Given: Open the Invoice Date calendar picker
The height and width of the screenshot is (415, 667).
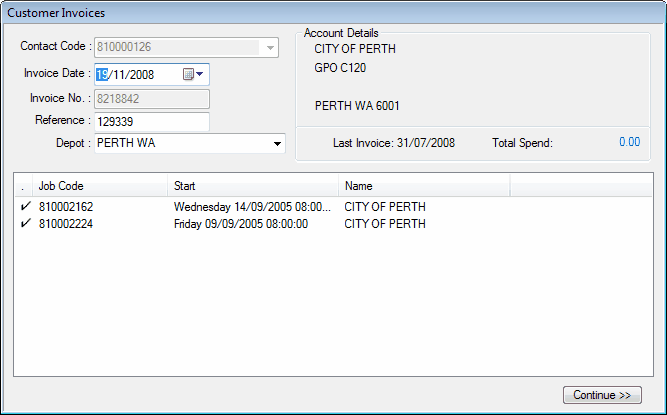Looking at the screenshot, I should (193, 74).
